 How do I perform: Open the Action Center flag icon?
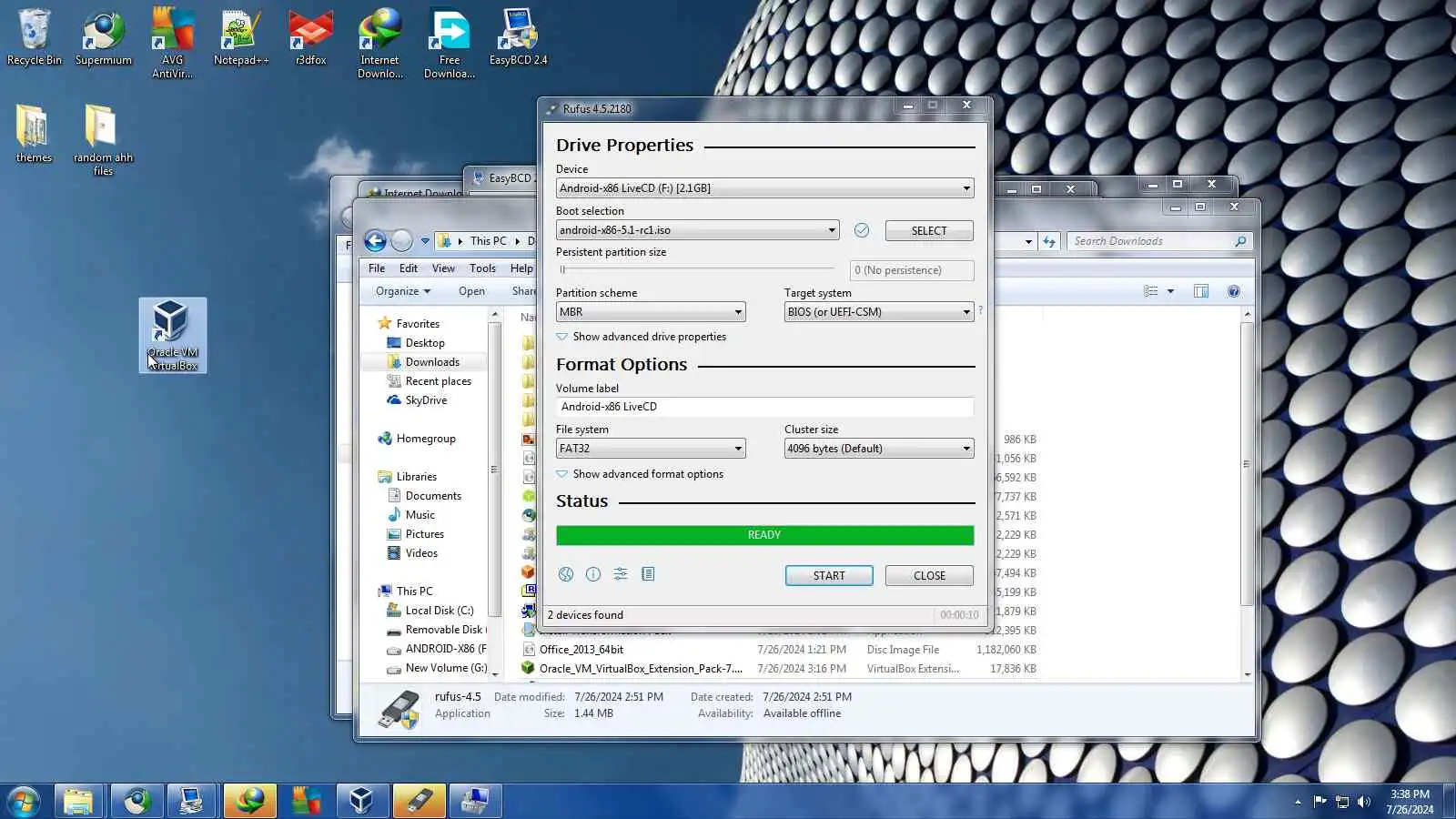coord(1320,802)
